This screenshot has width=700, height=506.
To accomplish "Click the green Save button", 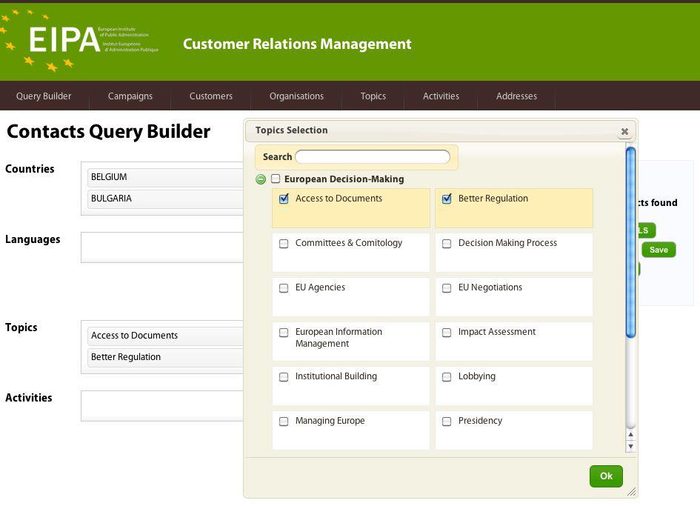I will click(x=658, y=250).
